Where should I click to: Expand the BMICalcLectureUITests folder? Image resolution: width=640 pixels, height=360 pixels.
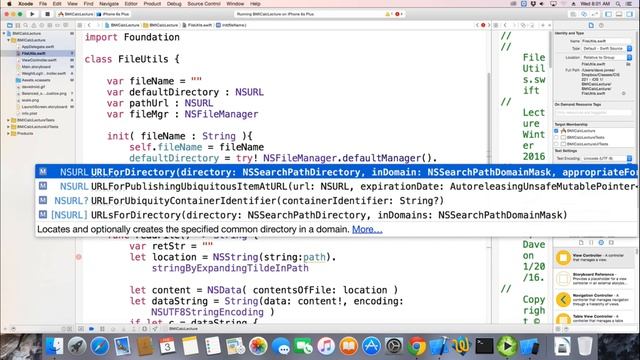[9, 127]
